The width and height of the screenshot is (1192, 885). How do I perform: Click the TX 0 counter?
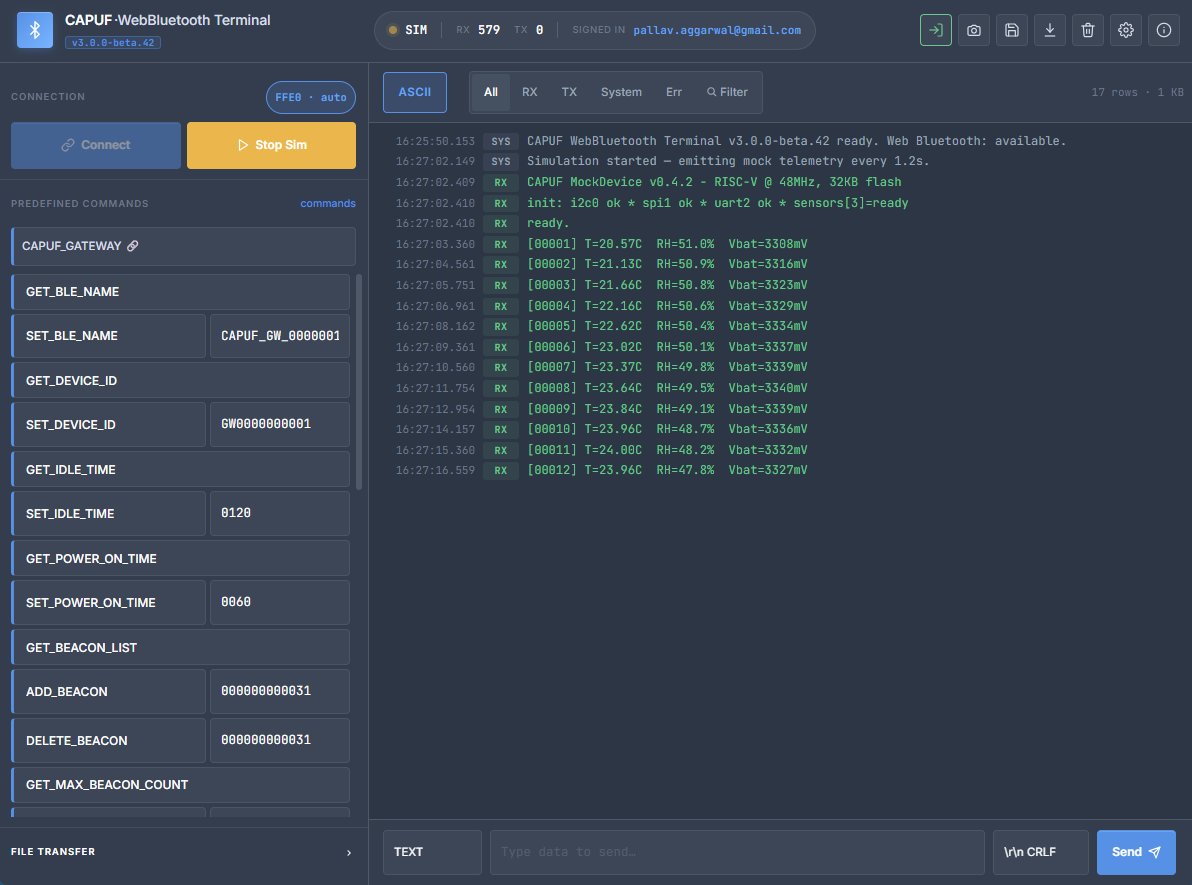coord(528,30)
